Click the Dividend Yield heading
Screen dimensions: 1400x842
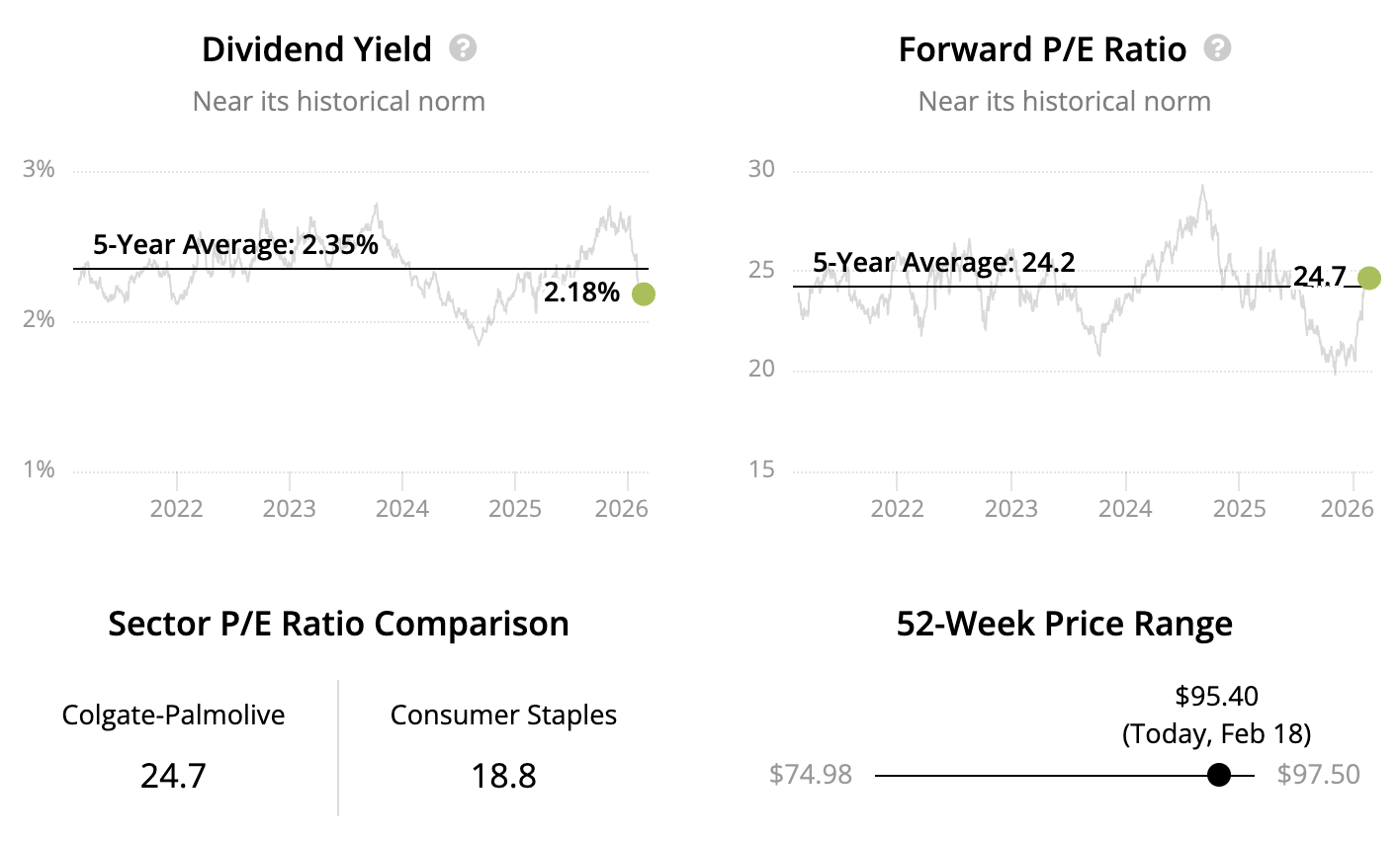click(316, 49)
